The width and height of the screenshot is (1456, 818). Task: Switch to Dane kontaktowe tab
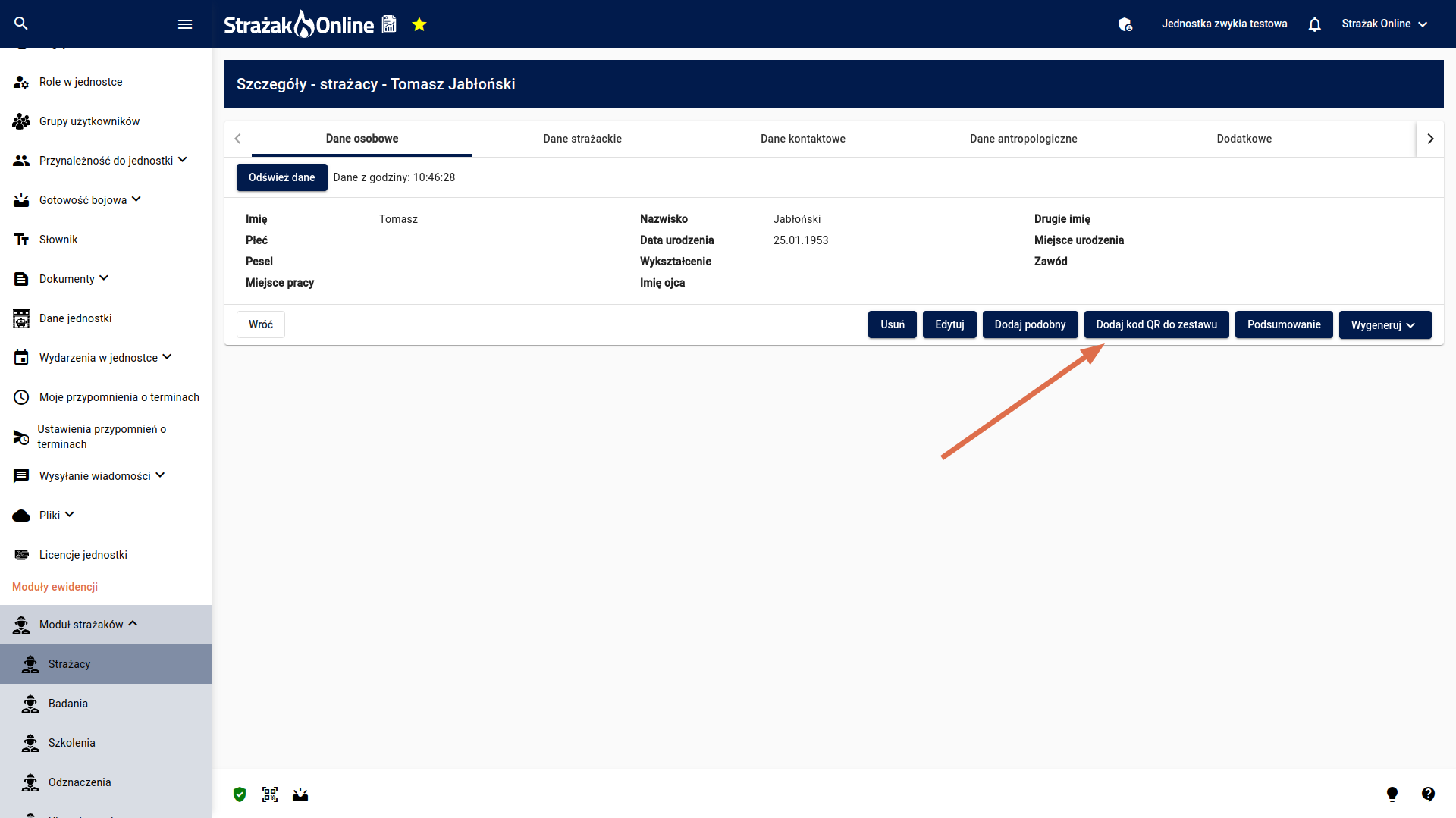803,139
